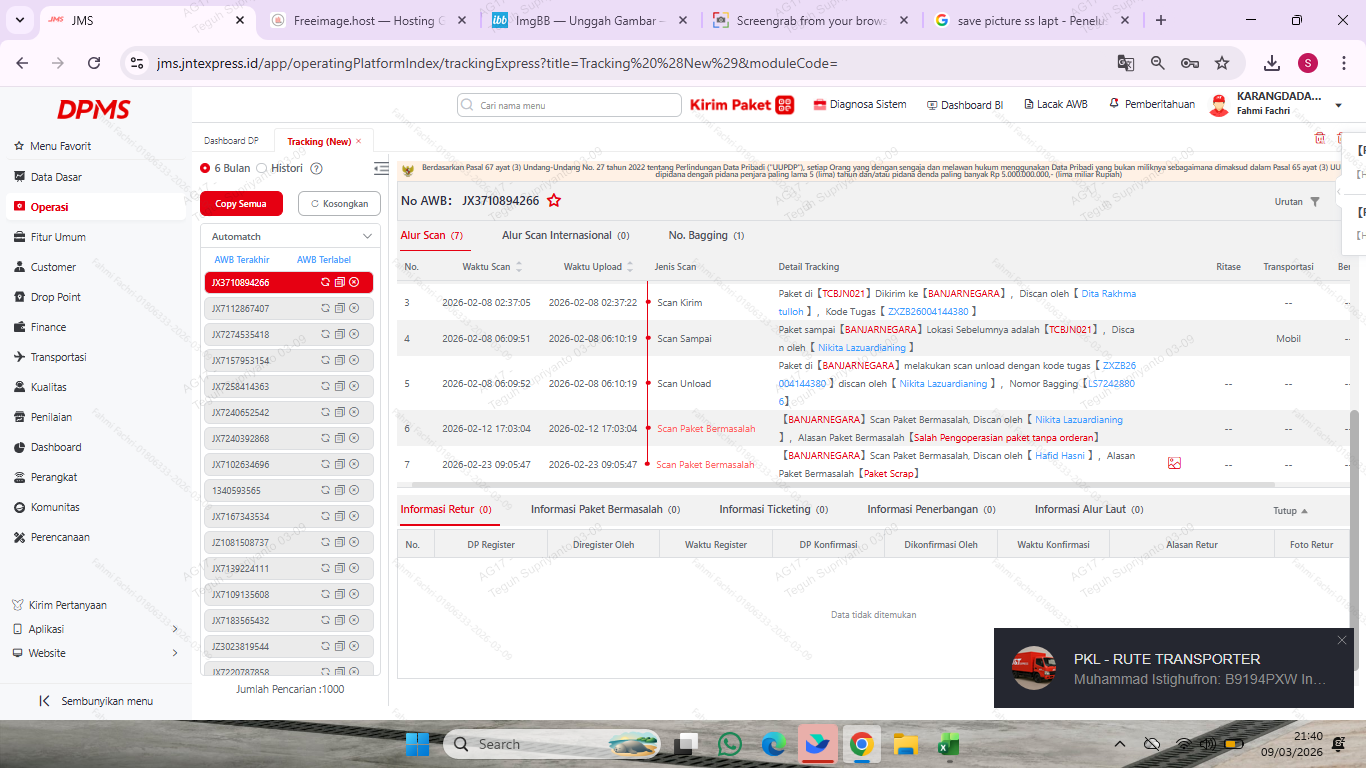Viewport: 1366px width, 768px height.
Task: Open the Informasi Alur Laut tab
Action: (1089, 509)
